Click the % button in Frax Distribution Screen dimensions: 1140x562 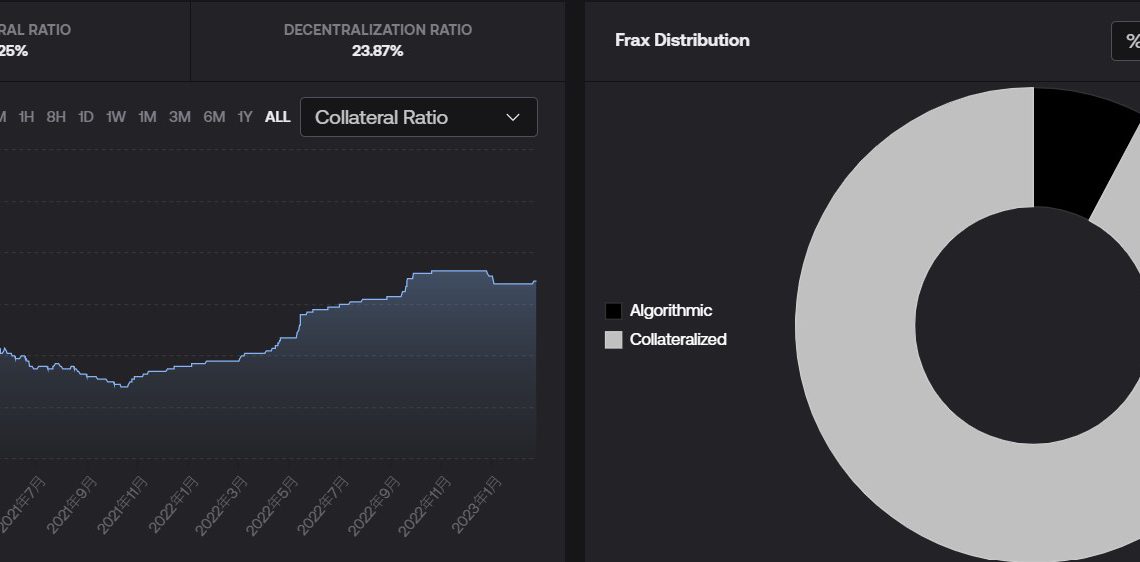click(1130, 41)
